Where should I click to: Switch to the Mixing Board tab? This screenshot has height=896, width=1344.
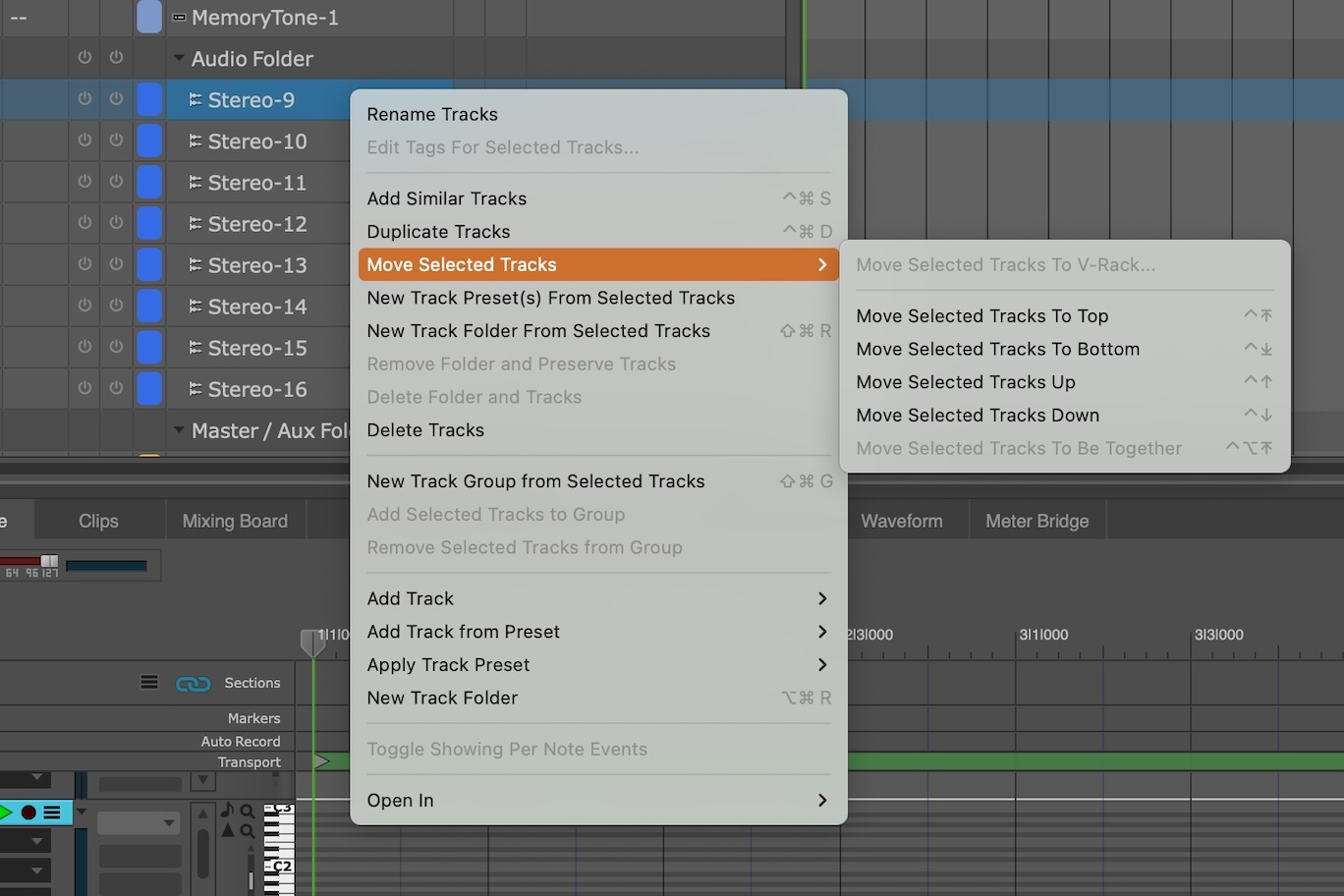click(x=235, y=521)
